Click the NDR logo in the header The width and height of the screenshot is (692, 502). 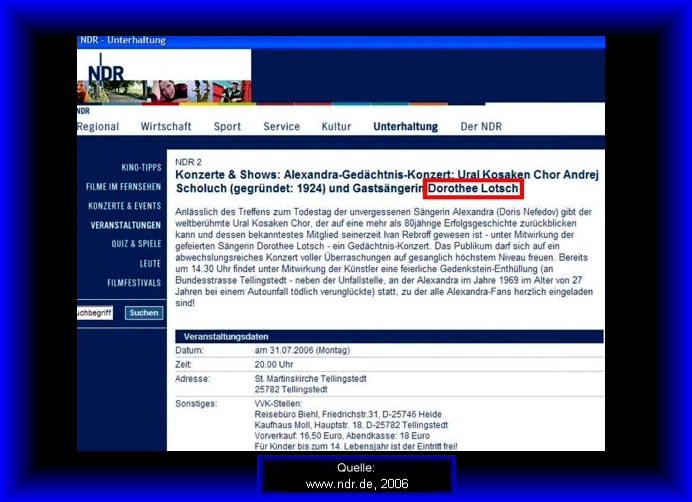106,73
